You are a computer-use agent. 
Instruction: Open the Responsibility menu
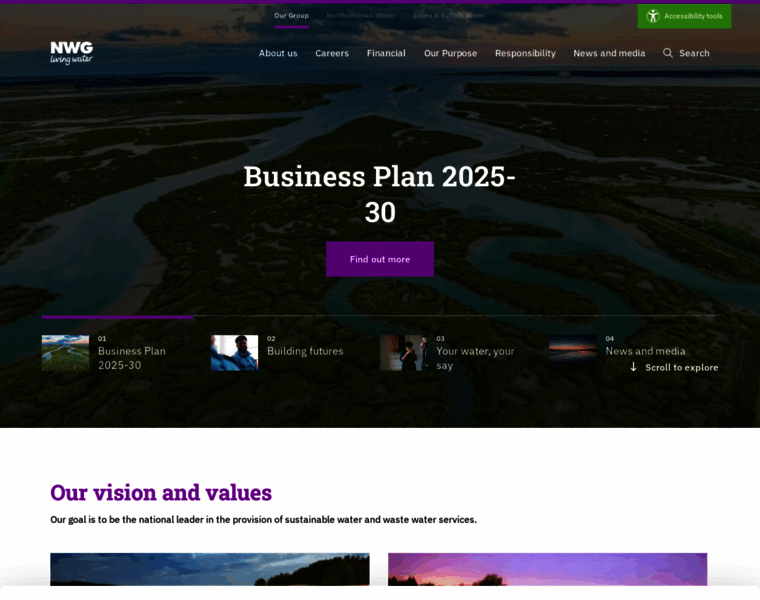pos(525,53)
